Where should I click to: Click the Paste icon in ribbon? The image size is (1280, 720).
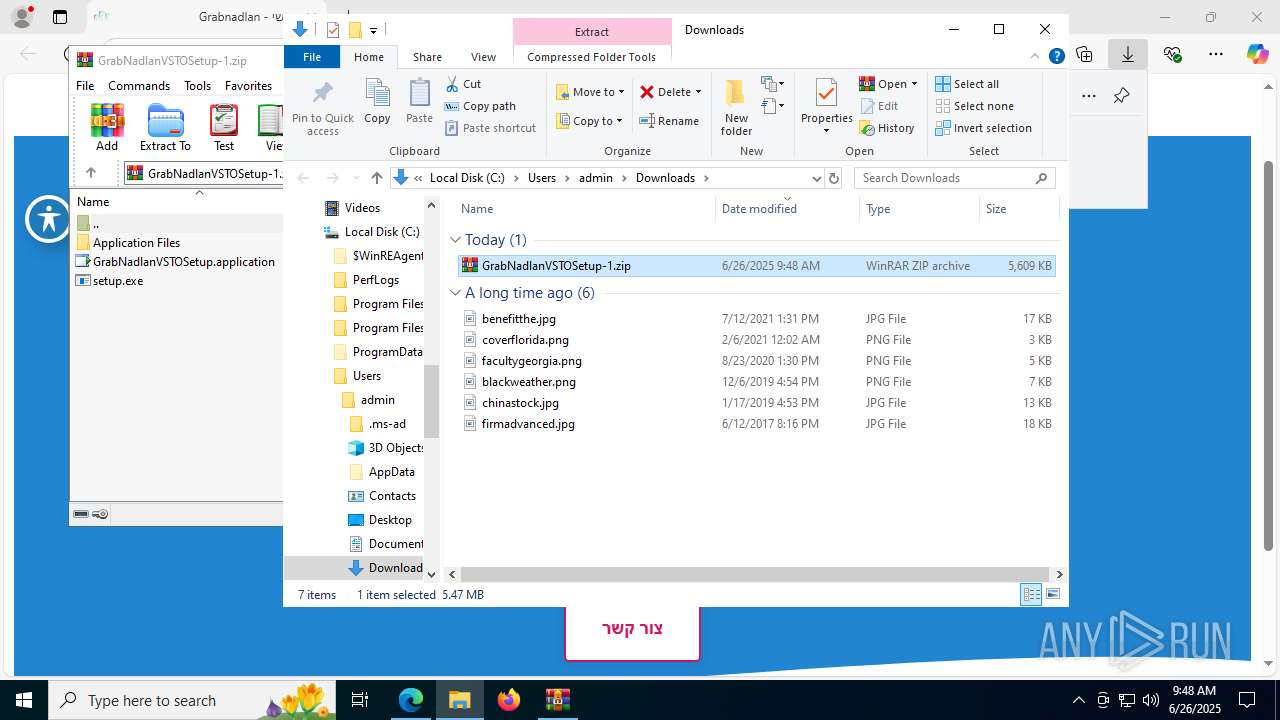[x=419, y=102]
